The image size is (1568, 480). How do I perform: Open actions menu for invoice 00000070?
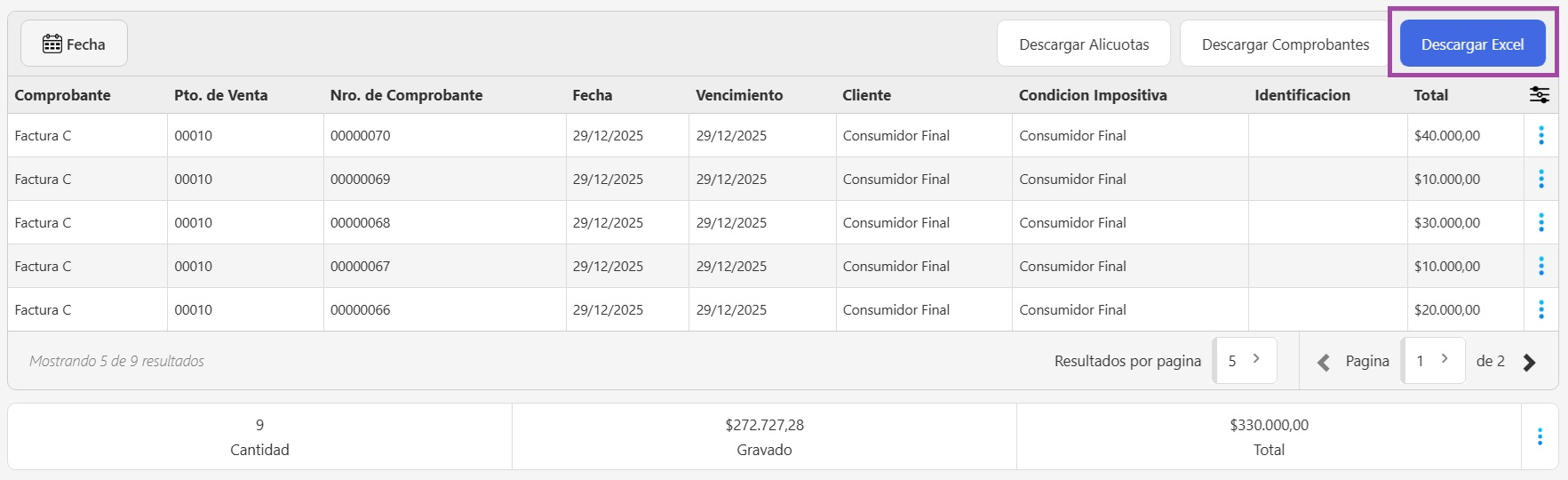point(1541,135)
